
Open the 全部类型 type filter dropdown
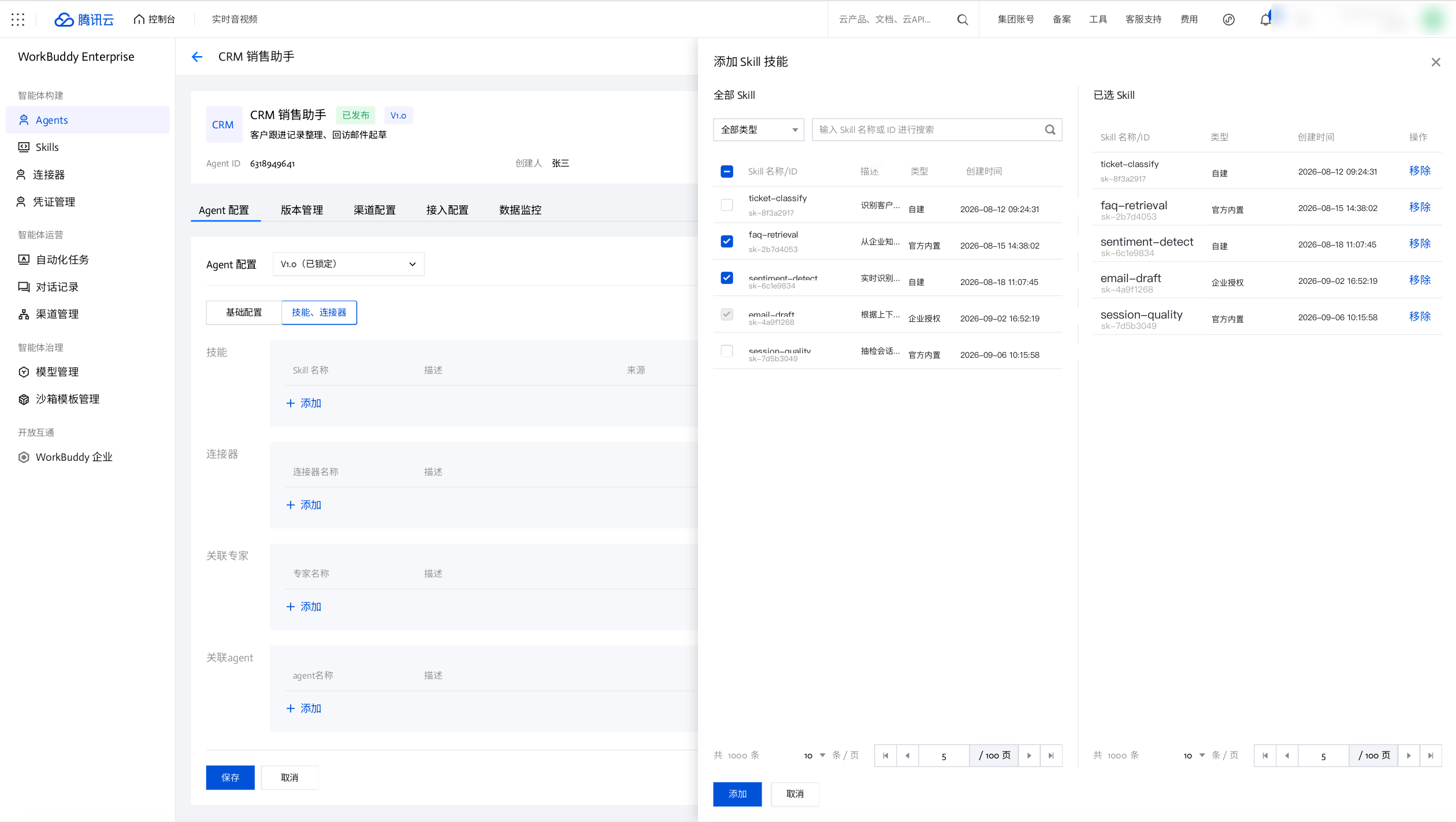[x=758, y=130]
